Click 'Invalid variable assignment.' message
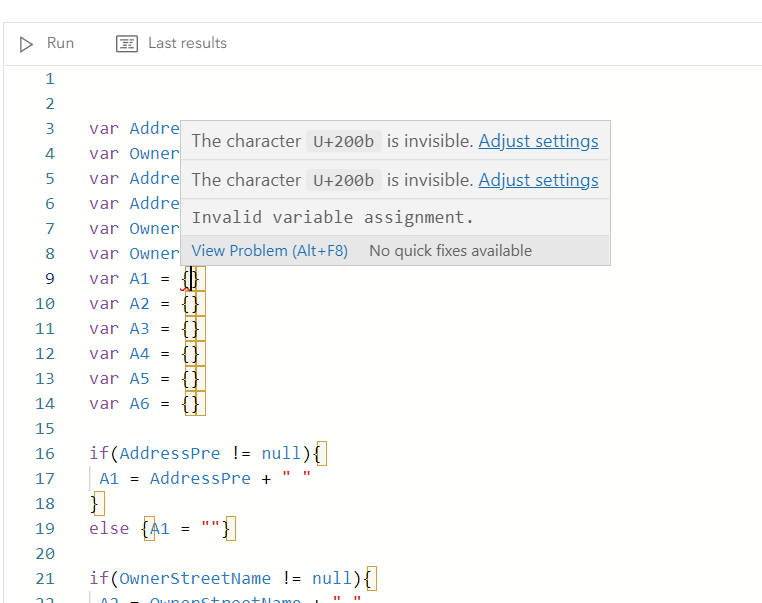Screen dimensions: 762x603 pos(332,217)
